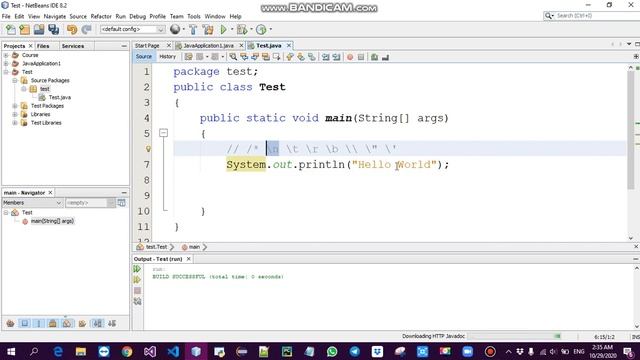This screenshot has width=640, height=360.
Task: Select Test.java in project tree
Action: [x=60, y=98]
